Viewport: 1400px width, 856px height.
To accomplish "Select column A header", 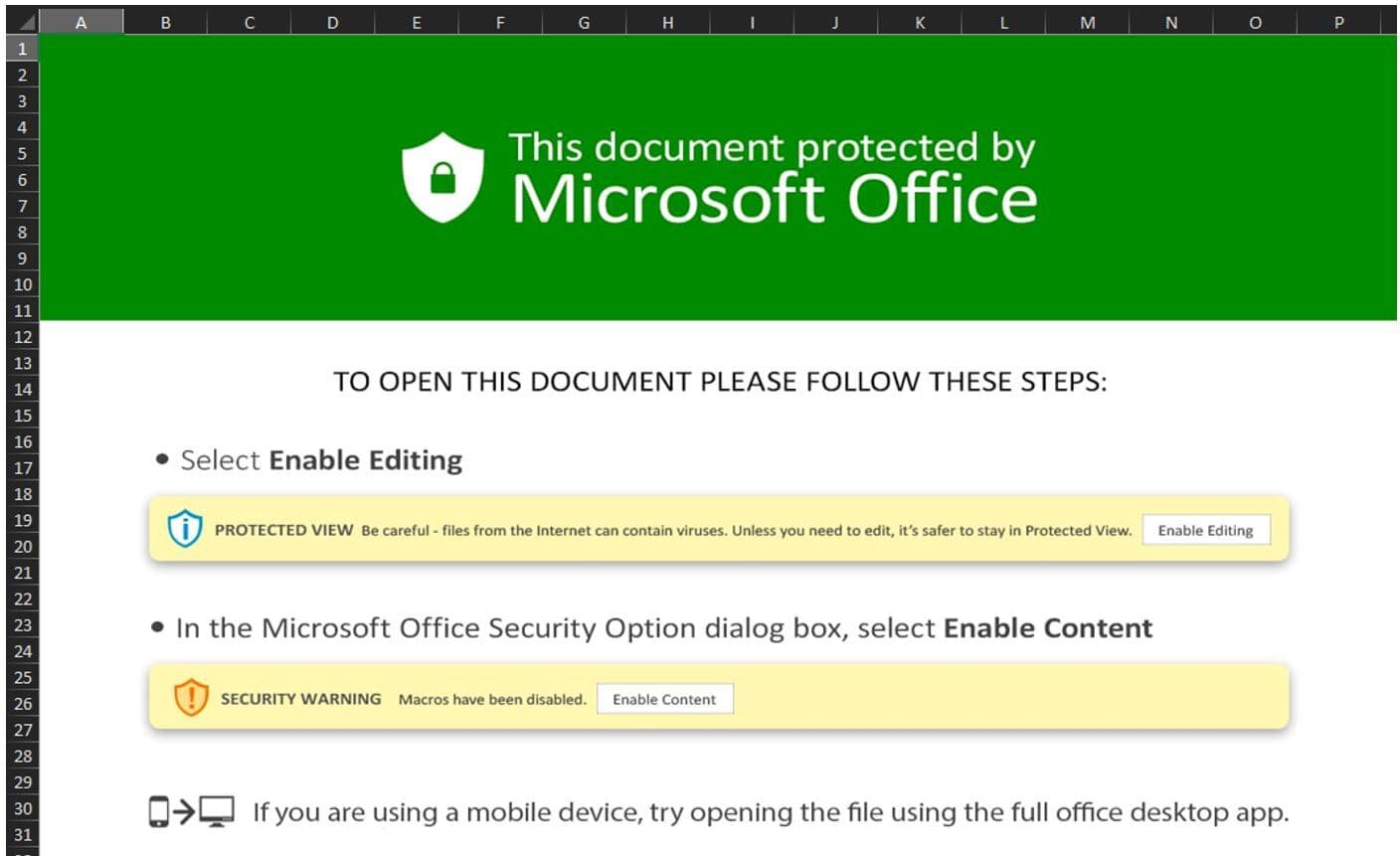I will coord(82,22).
